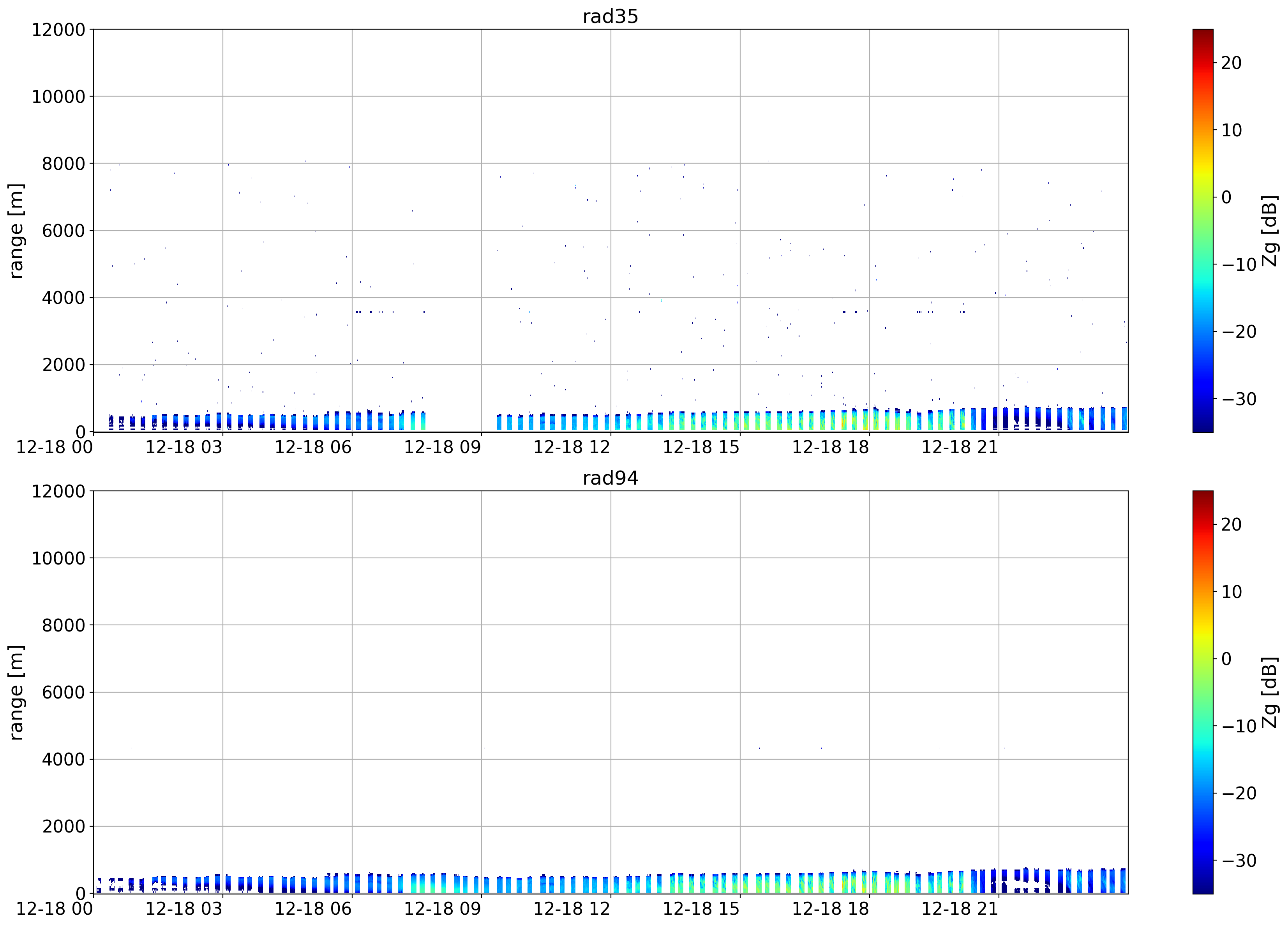1288x926 pixels.
Task: Click time tick '12-18 06' under rad94 plot
Action: [314, 909]
